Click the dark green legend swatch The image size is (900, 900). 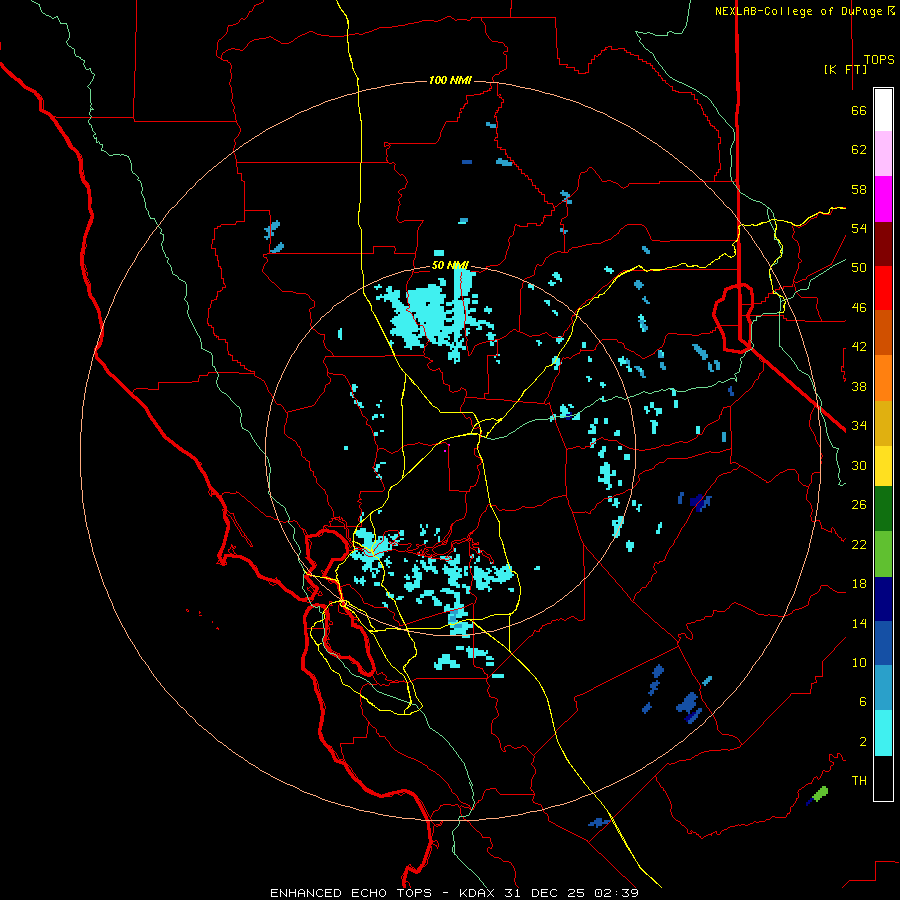[883, 509]
